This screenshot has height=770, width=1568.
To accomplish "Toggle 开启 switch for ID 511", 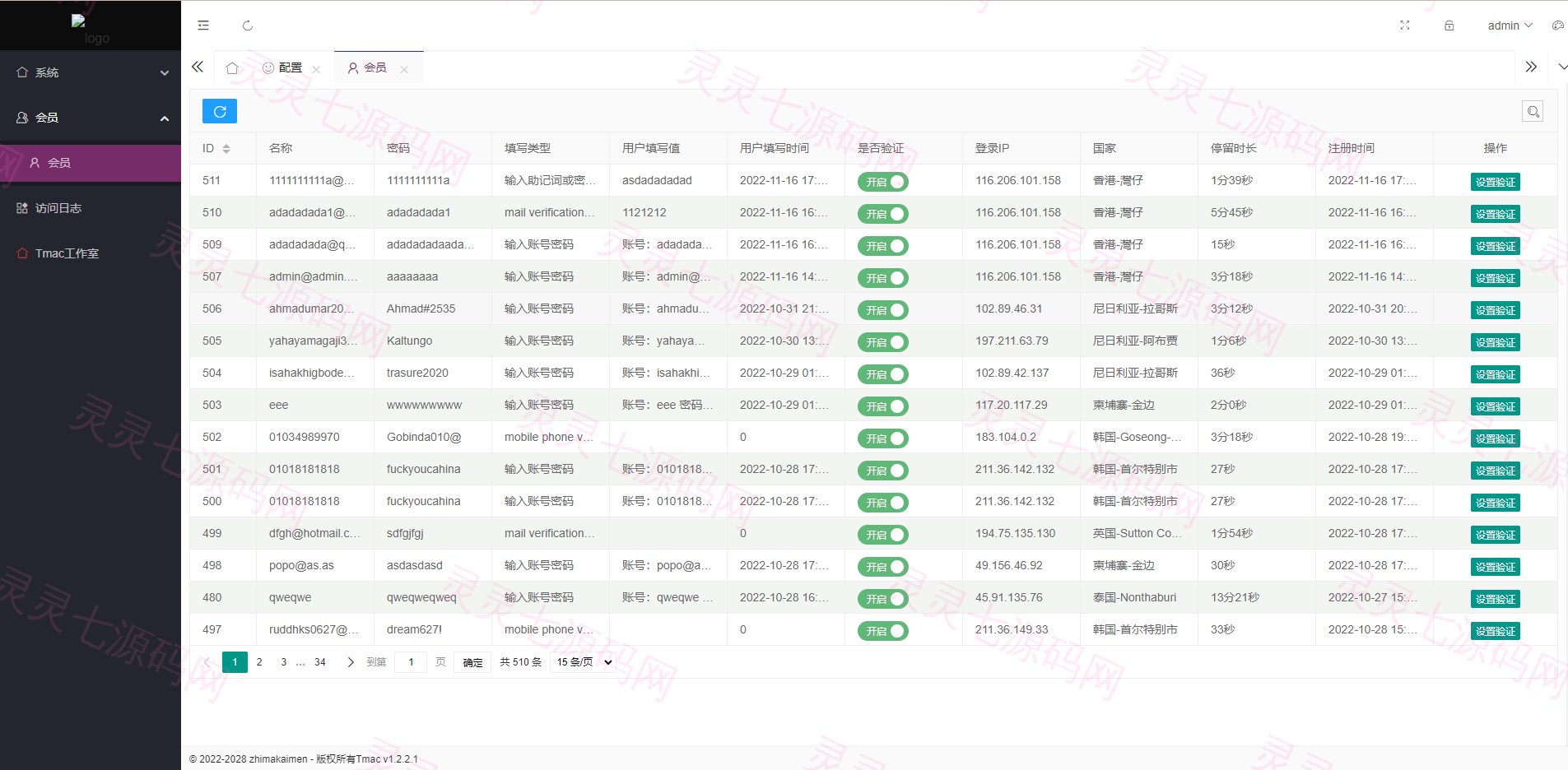I will [882, 182].
